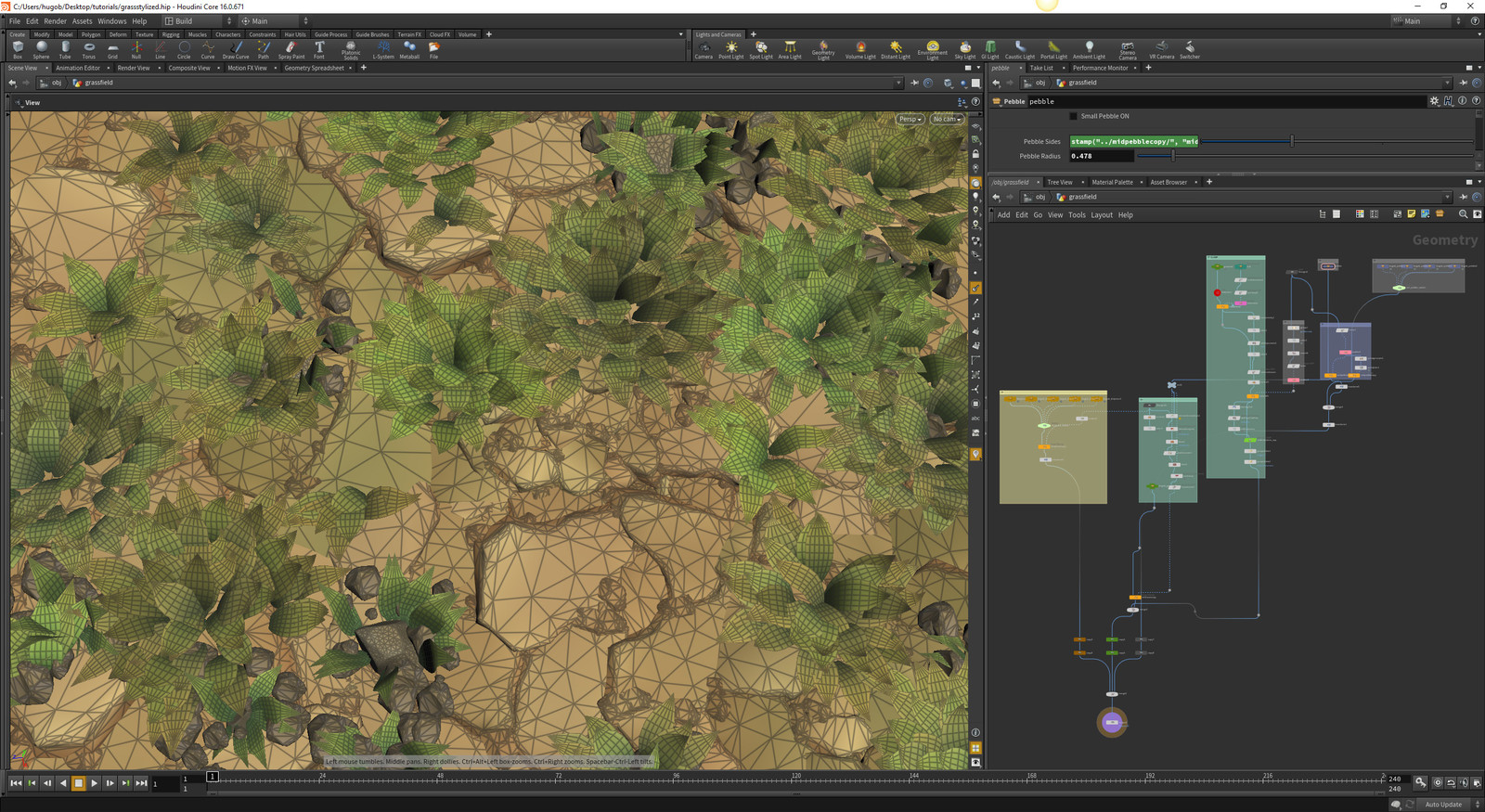The image size is (1485, 812).
Task: Select the purple output node in network
Action: 1112,722
